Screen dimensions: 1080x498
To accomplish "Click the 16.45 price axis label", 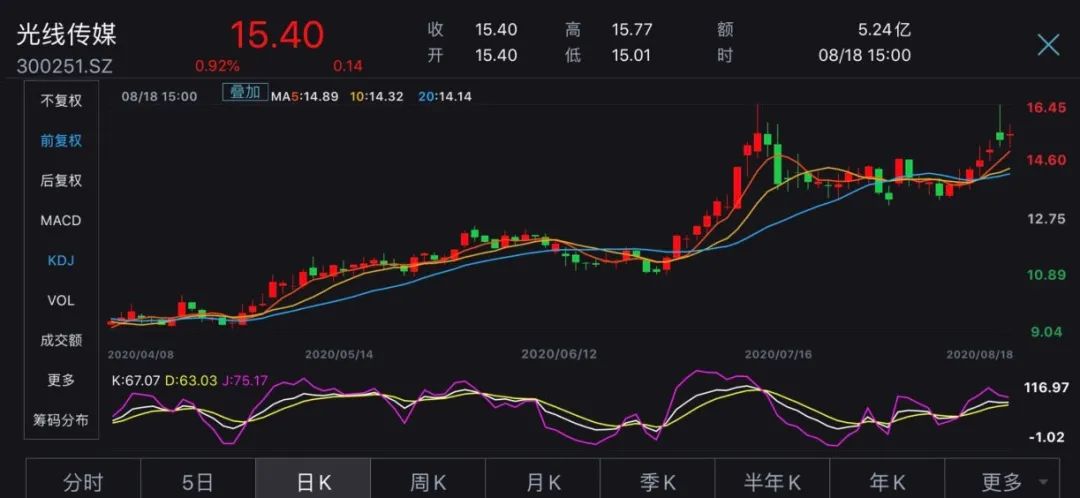I will (x=1048, y=107).
